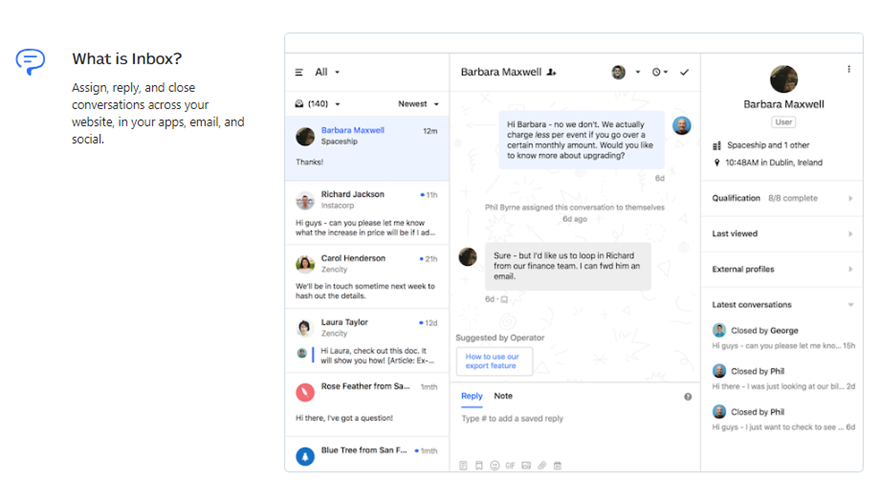
Task: Click the GIF icon in reply toolbar
Action: coord(510,465)
